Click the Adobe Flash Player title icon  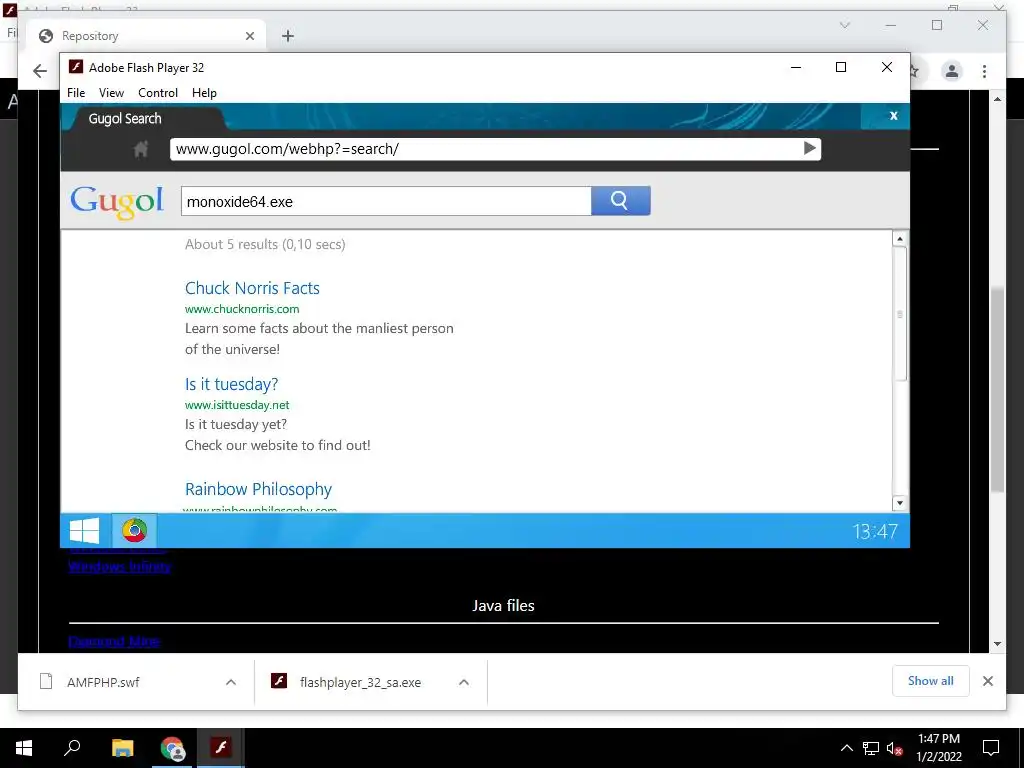76,67
